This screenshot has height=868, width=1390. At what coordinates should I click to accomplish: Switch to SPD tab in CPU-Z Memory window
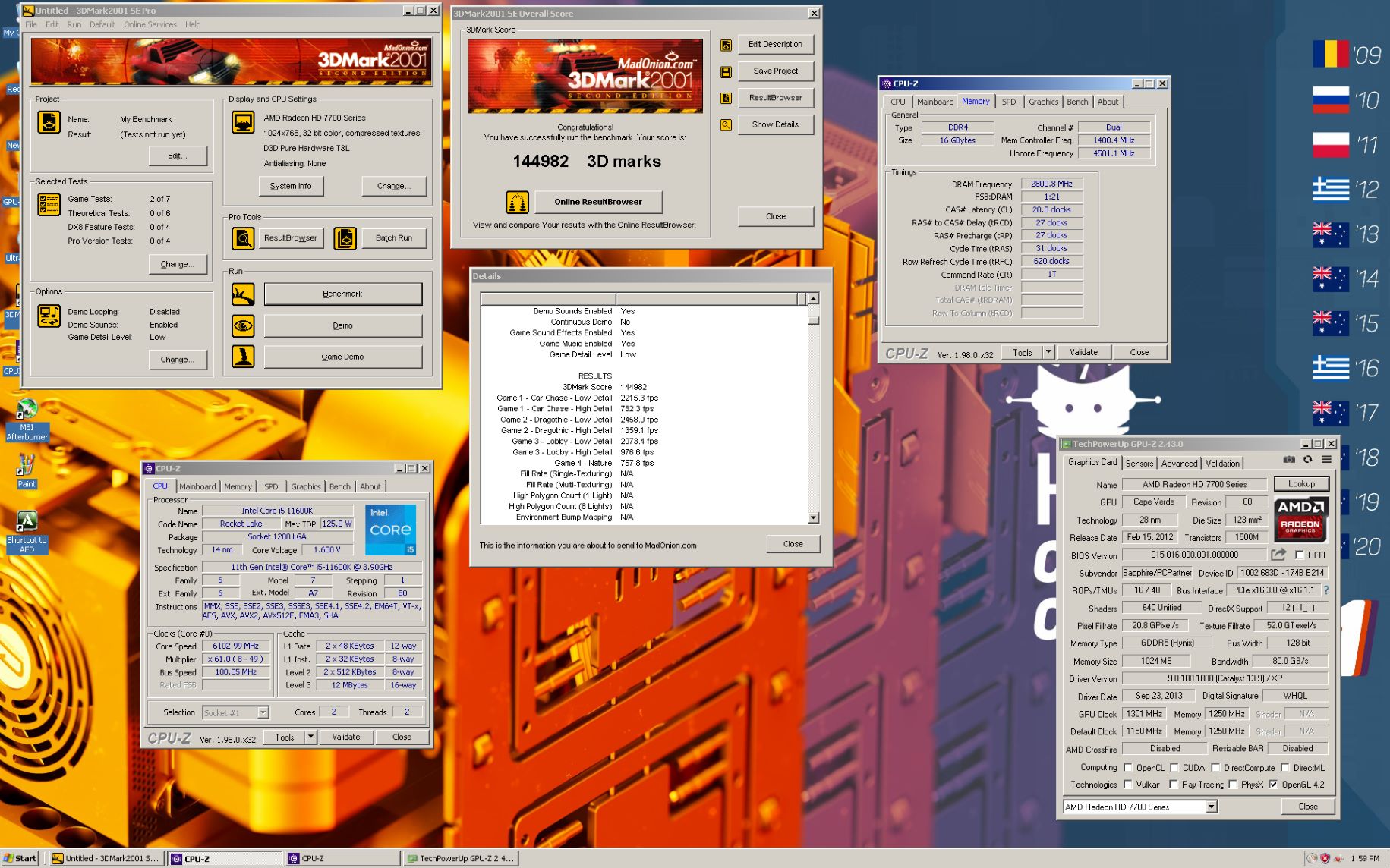point(1009,102)
